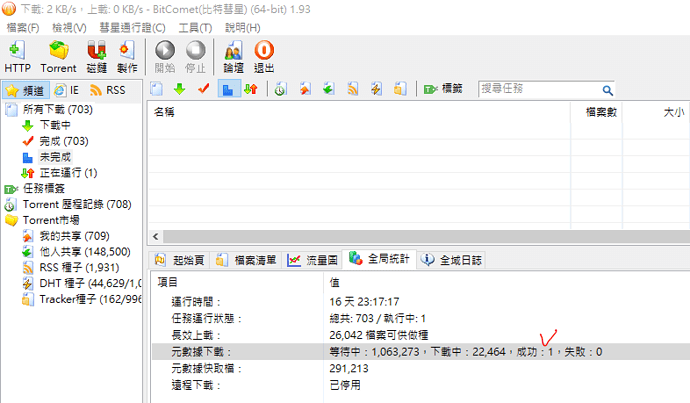Click the RSS torrents filter icon
The image size is (690, 403).
tap(352, 89)
